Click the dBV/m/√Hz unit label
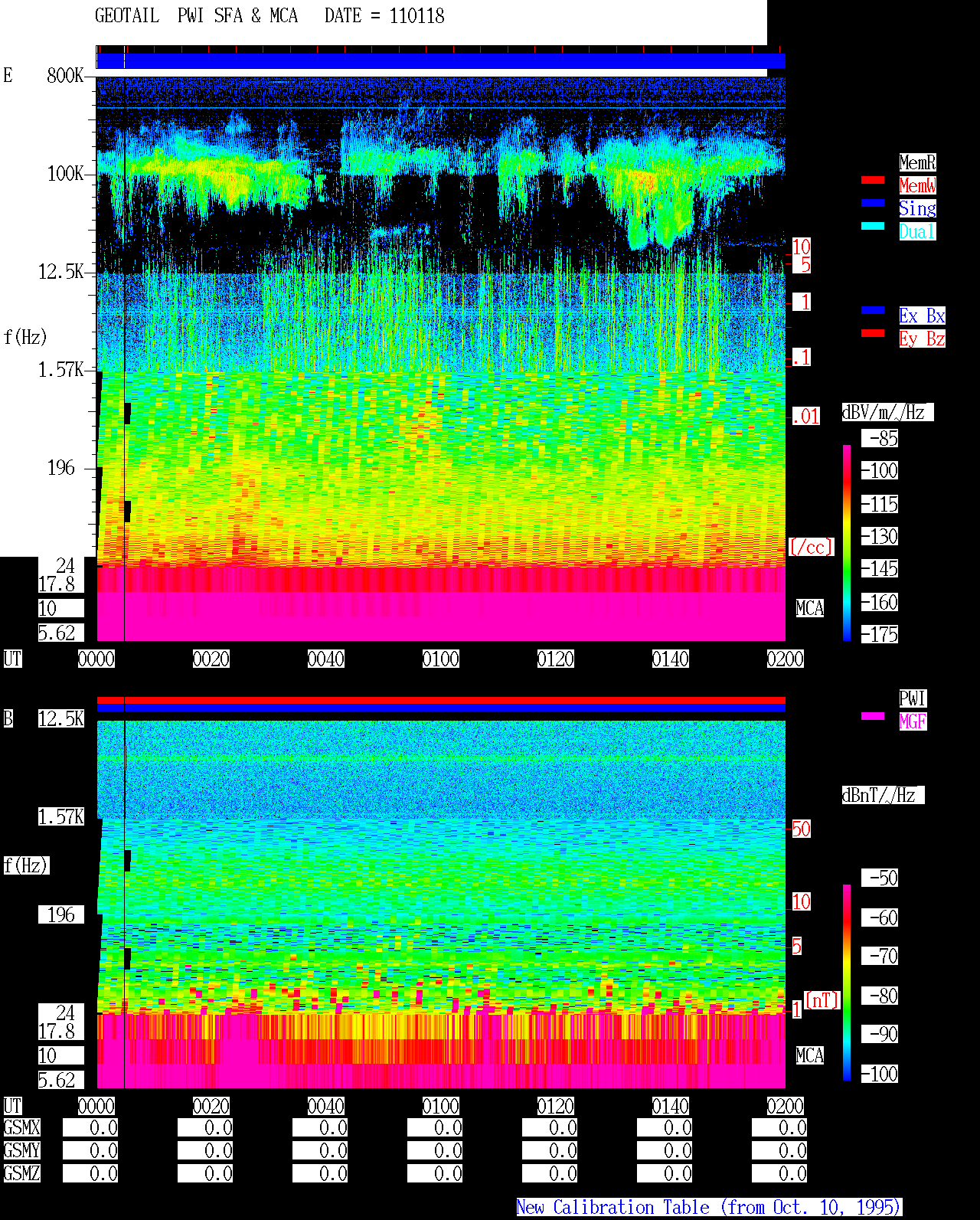The height and width of the screenshot is (1220, 980). tap(887, 412)
